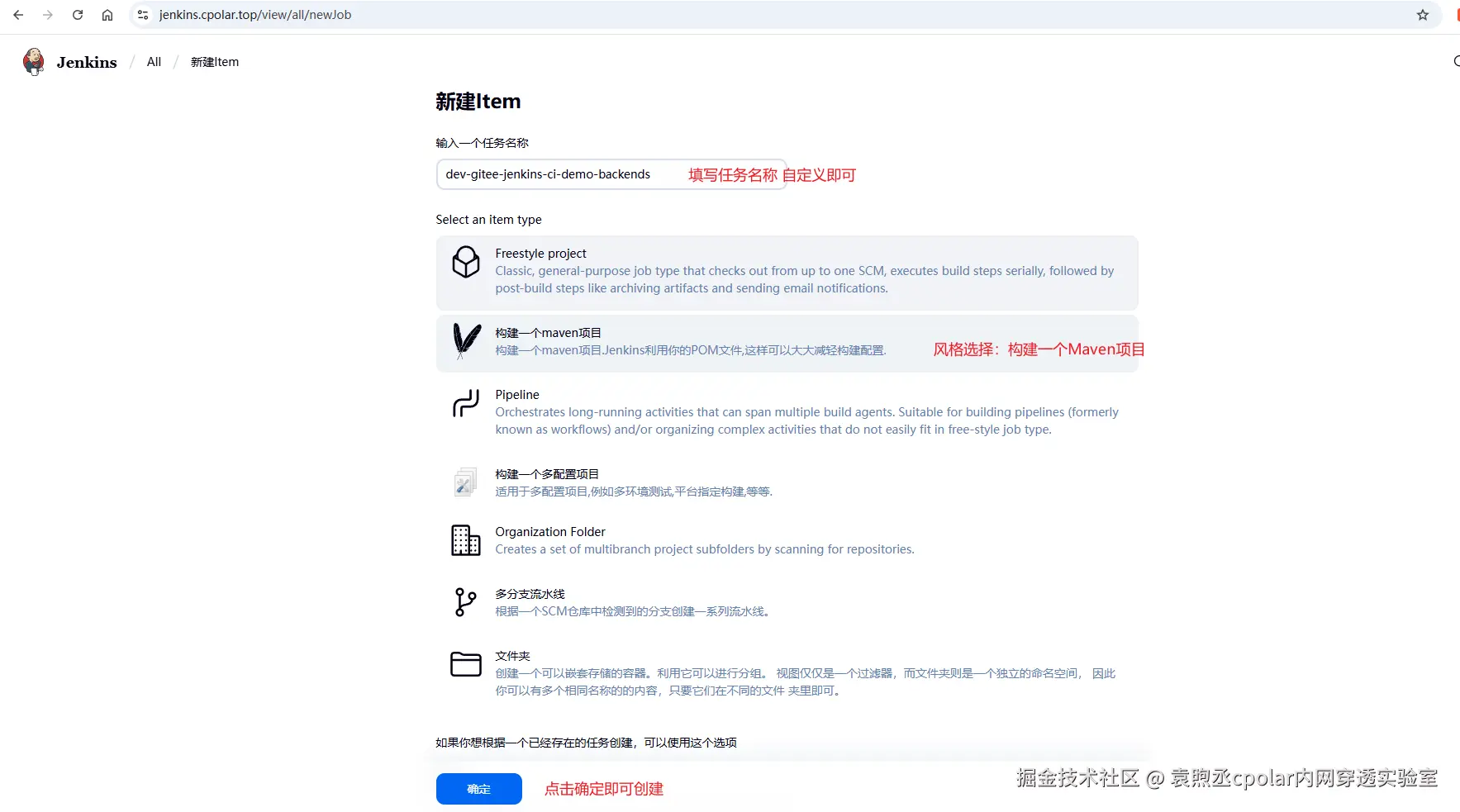Bookmark this page with the star icon
This screenshot has height=812, width=1460.
pos(1423,15)
